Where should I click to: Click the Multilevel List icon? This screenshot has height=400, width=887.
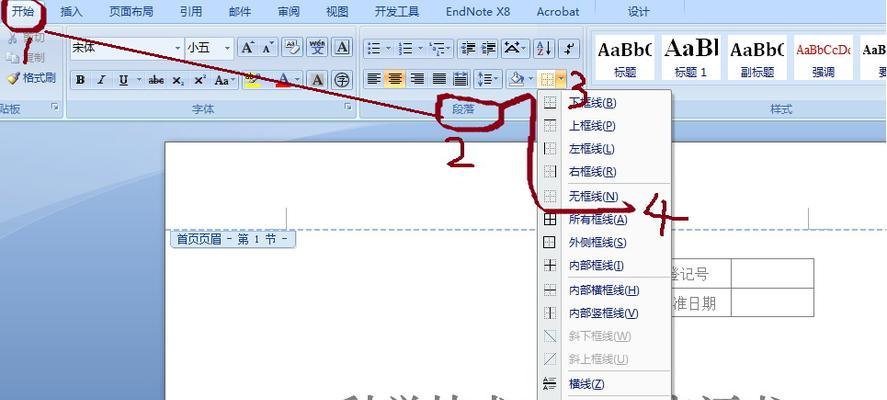[437, 49]
